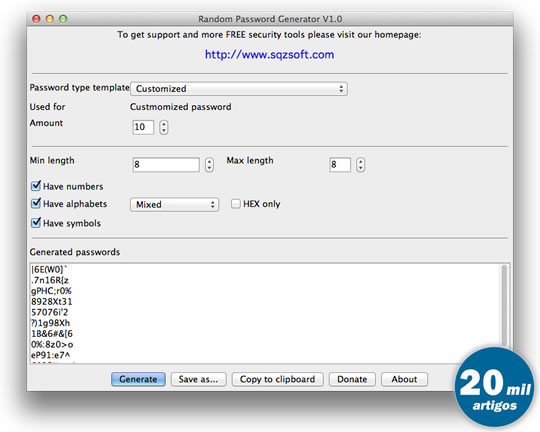
Task: Click the Amount input field
Action: (143, 127)
